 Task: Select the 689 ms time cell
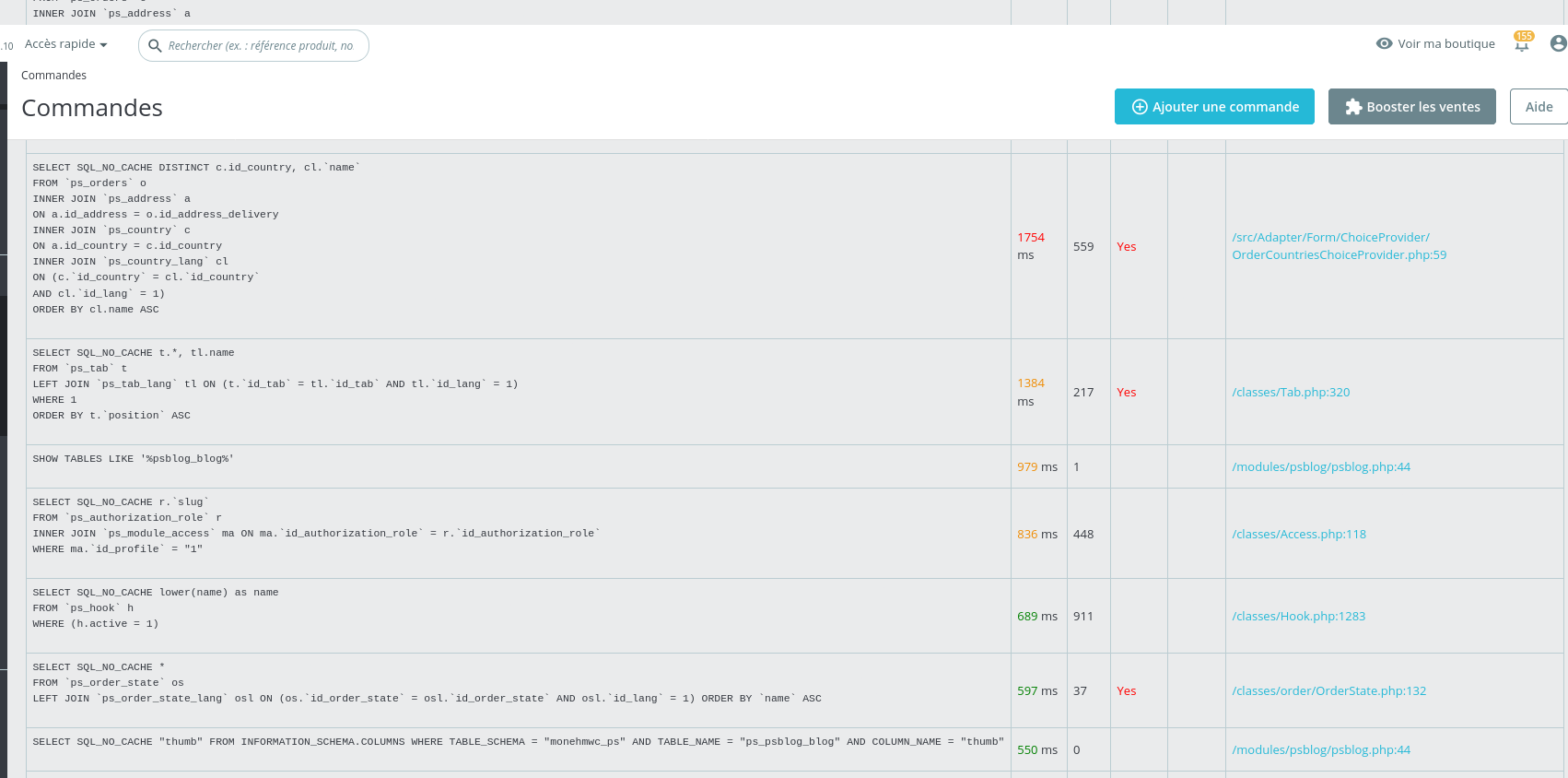[1037, 616]
